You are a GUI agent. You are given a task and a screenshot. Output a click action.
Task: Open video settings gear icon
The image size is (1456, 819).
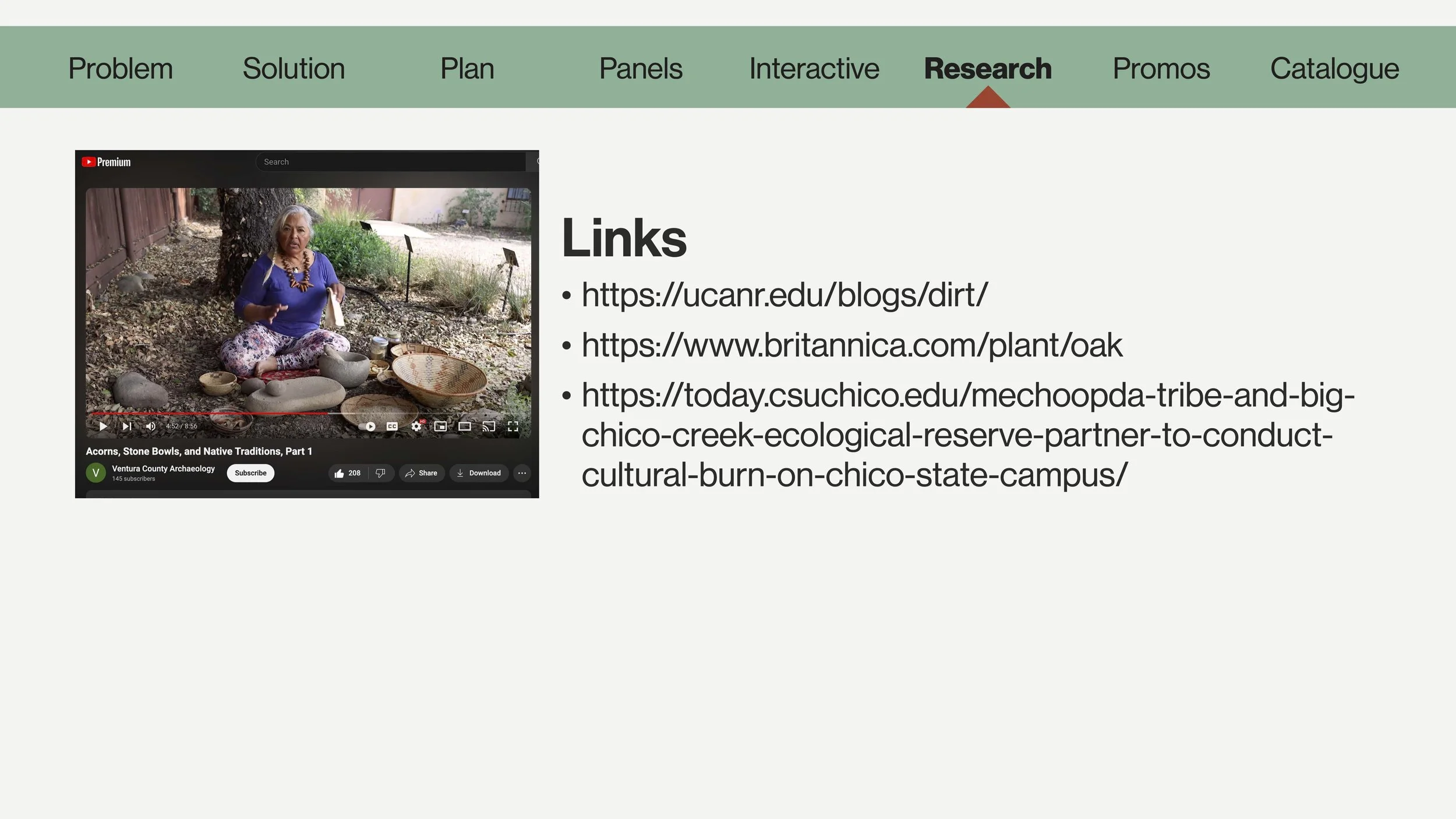pyautogui.click(x=416, y=426)
